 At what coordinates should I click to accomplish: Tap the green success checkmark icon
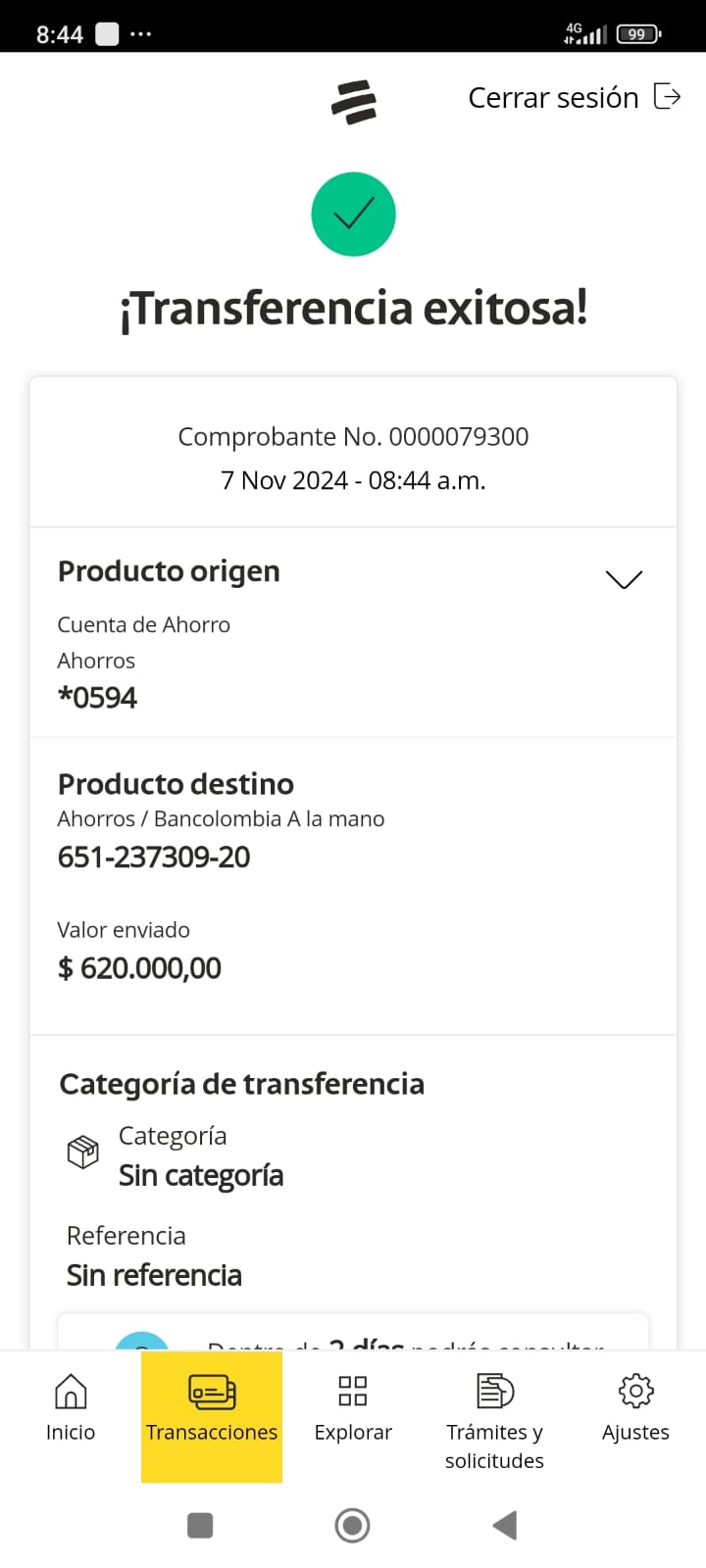[x=353, y=215]
